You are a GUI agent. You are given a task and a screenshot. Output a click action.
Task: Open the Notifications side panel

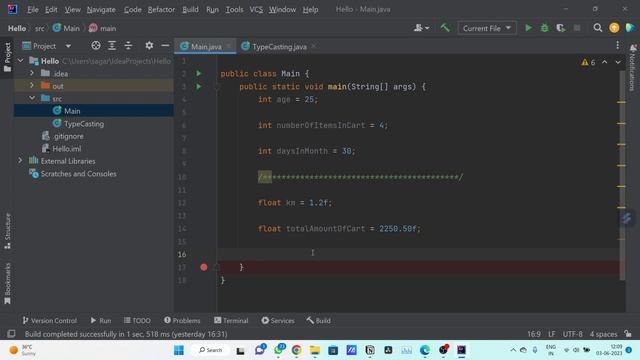tap(633, 67)
